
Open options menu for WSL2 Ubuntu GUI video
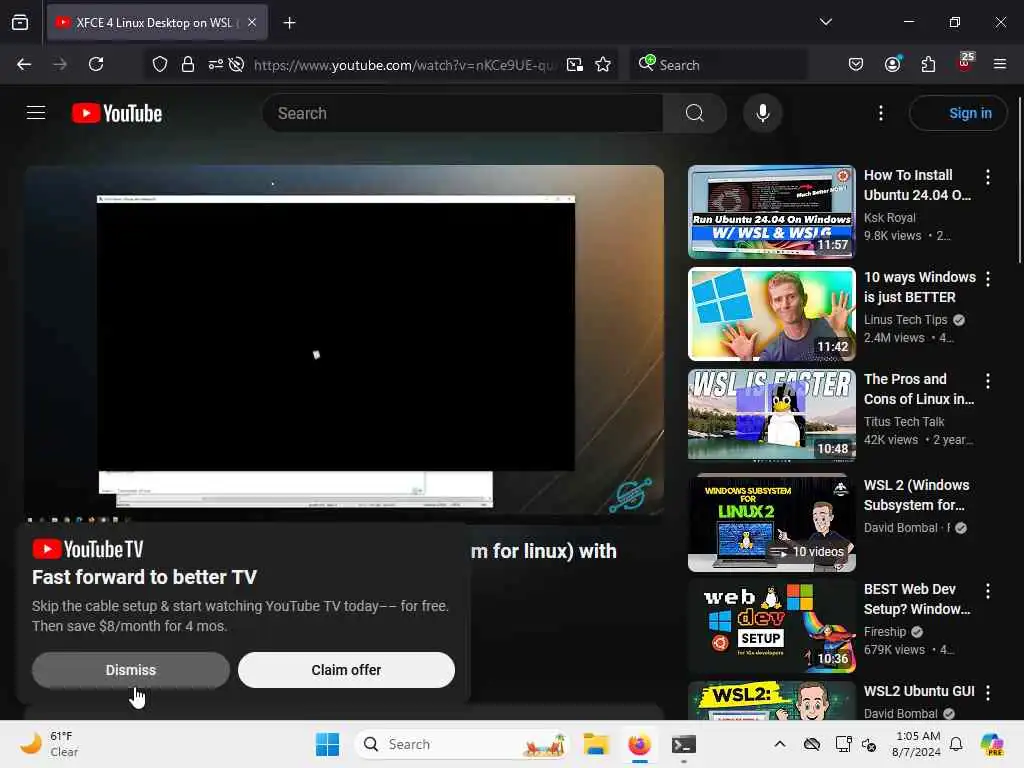(x=987, y=693)
